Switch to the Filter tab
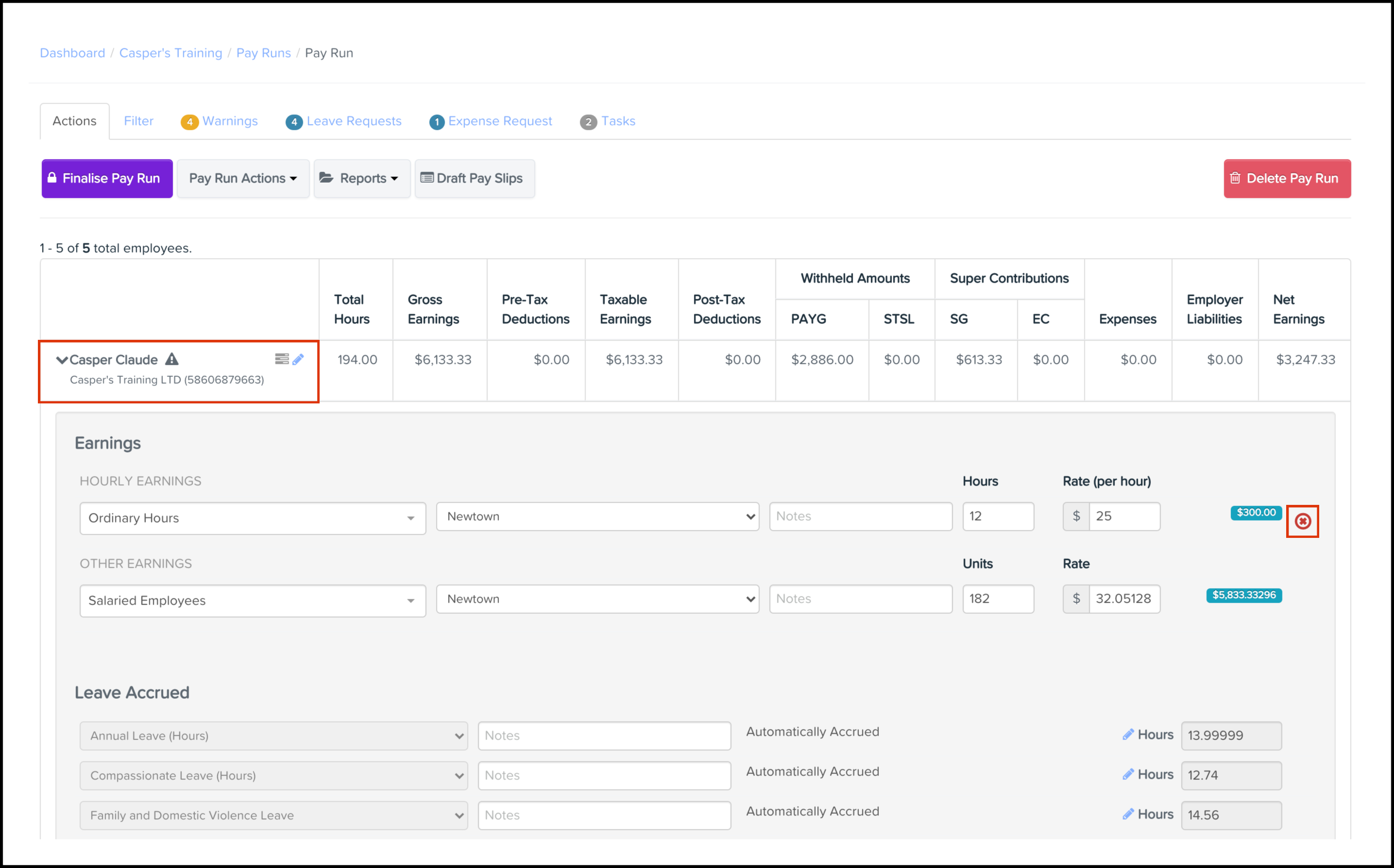 [138, 121]
